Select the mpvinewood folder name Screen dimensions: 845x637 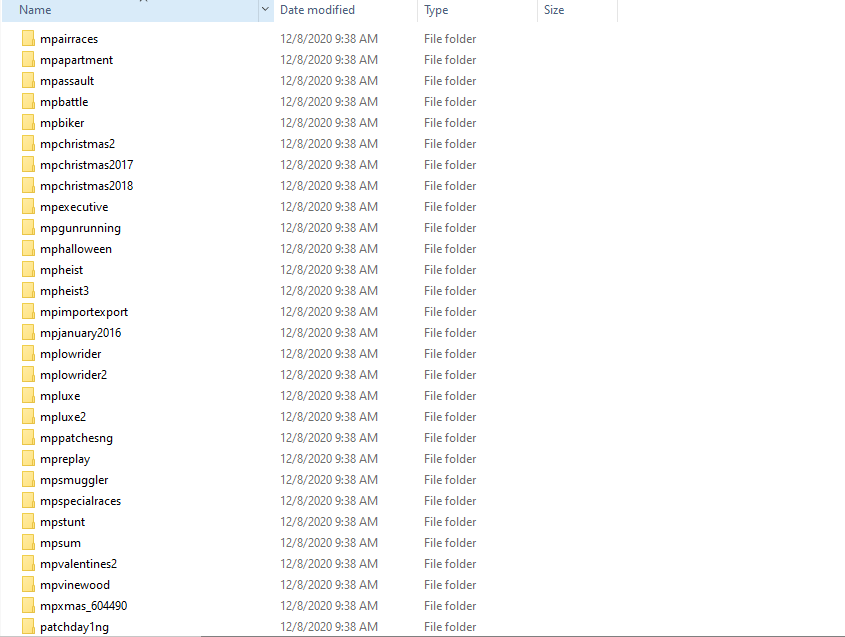(x=75, y=585)
